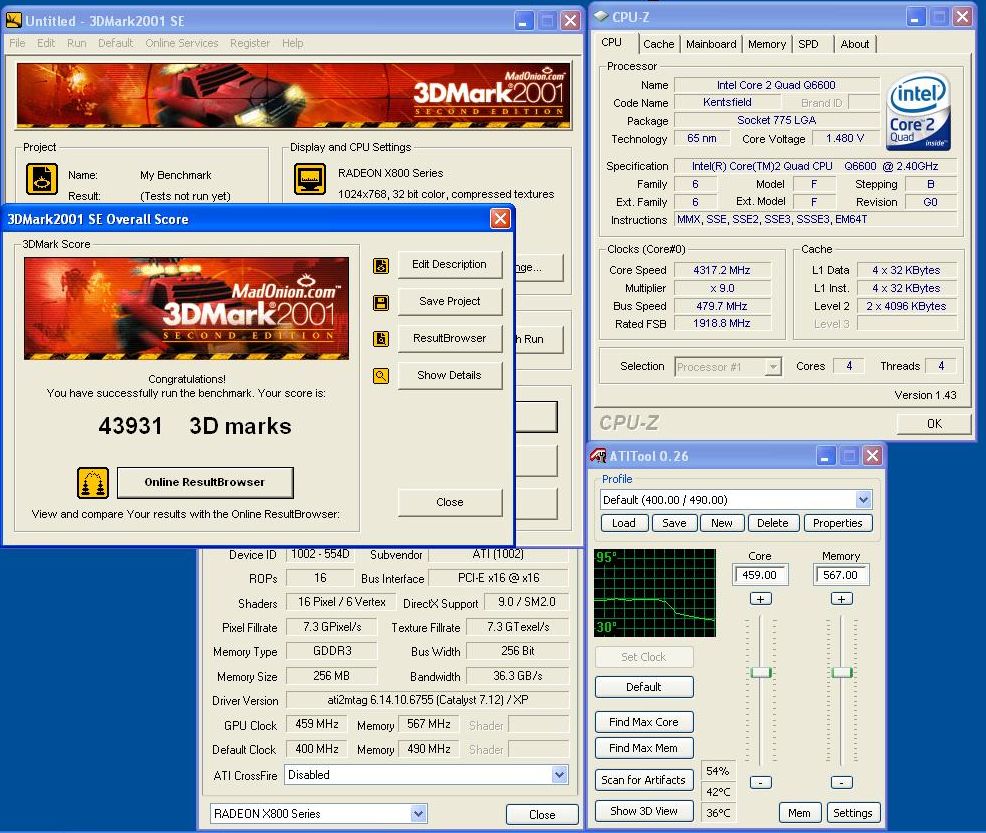Click OK in the CPU-Z window

(x=934, y=424)
